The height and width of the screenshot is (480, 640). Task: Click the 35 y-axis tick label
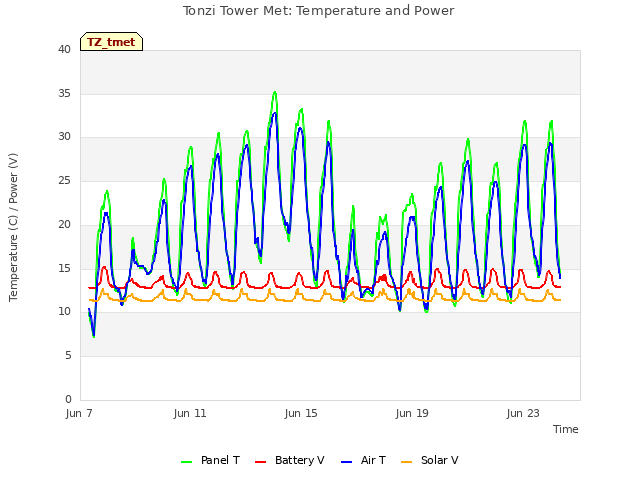click(64, 93)
